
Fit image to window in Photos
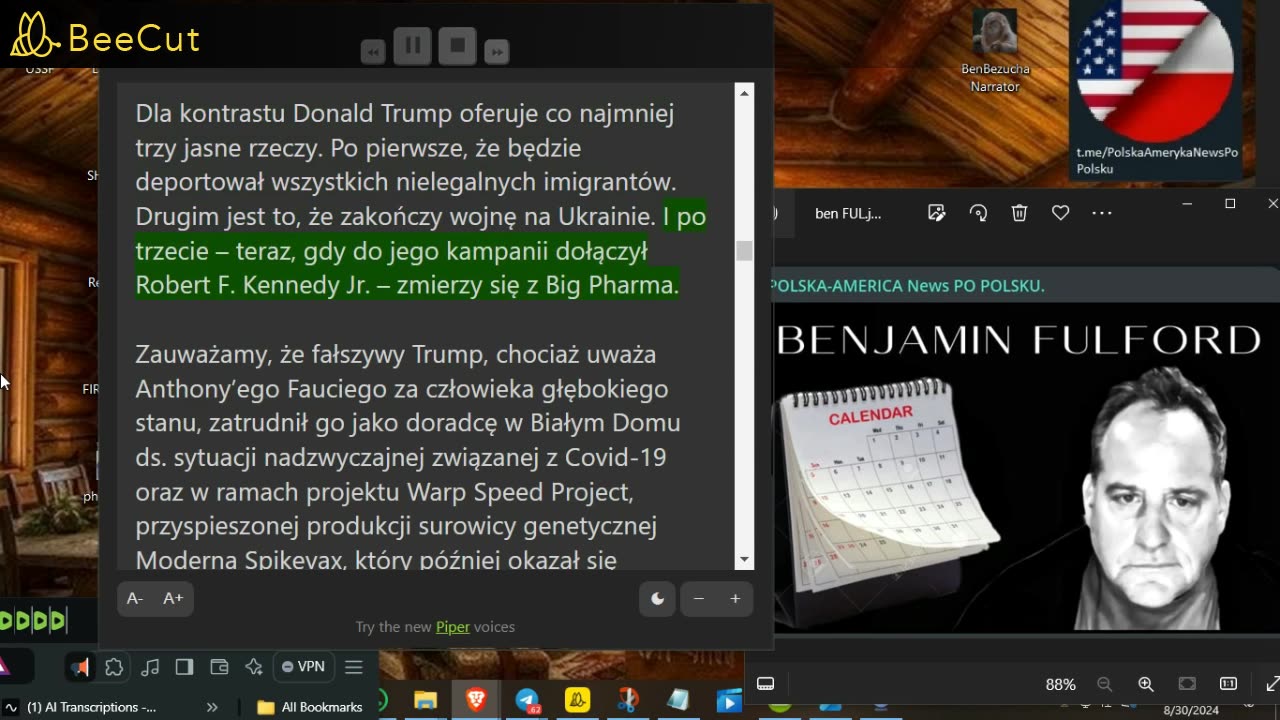coord(1187,684)
